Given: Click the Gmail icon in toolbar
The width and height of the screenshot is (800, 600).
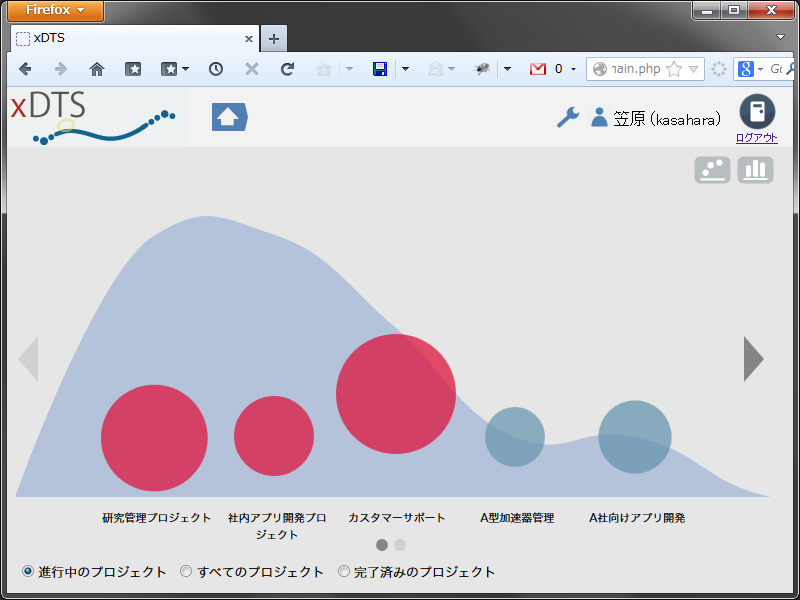Looking at the screenshot, I should [x=538, y=69].
